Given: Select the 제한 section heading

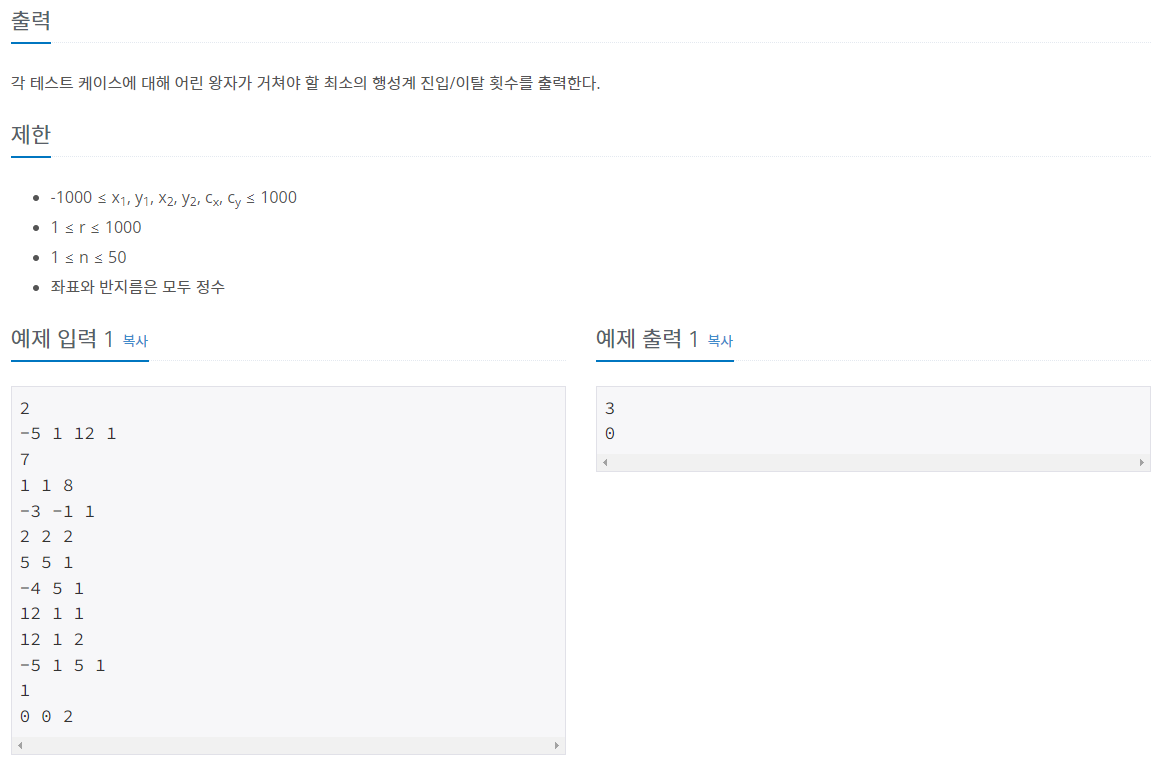Looking at the screenshot, I should (29, 135).
